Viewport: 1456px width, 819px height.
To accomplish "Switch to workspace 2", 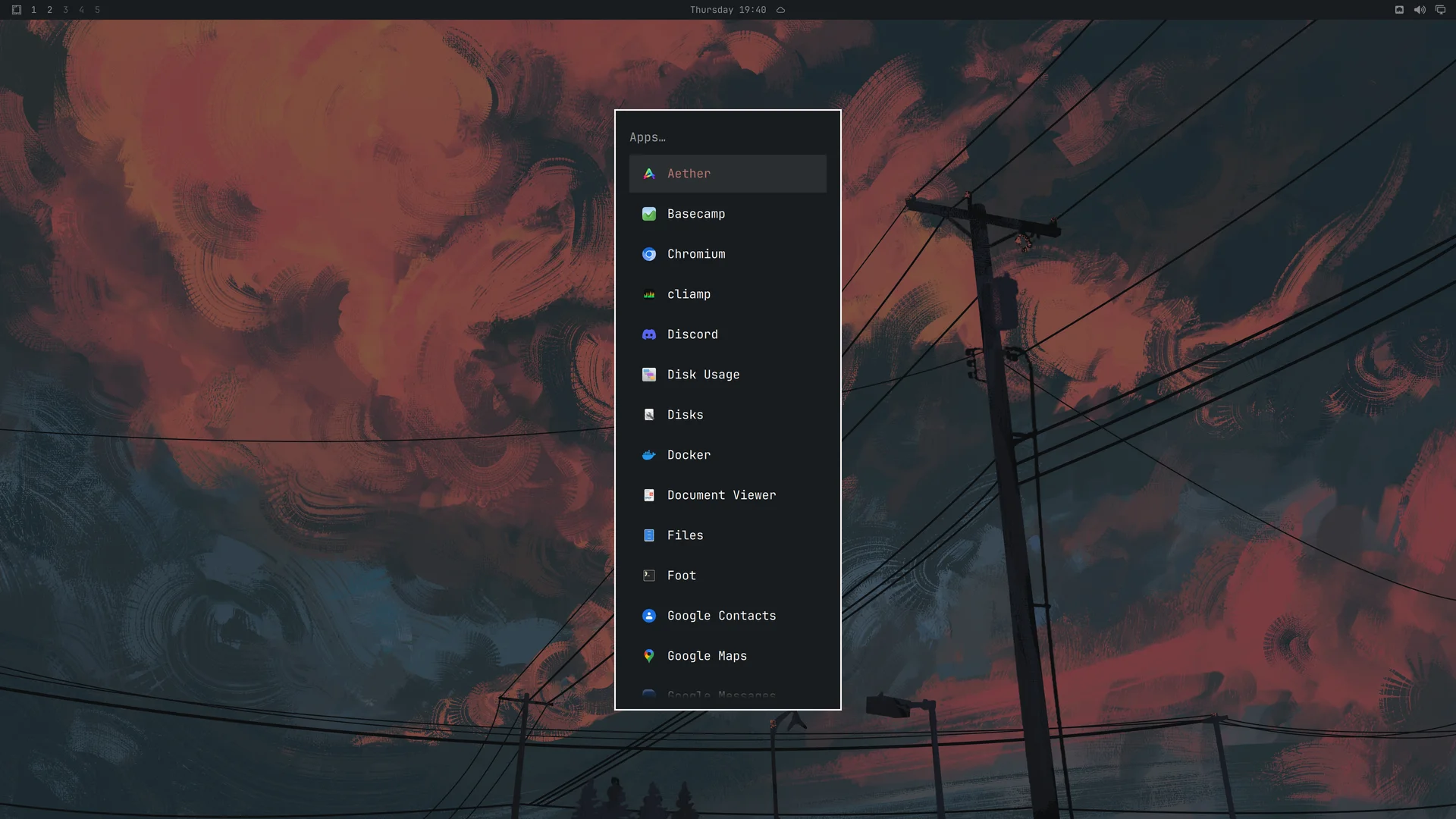I will [x=49, y=10].
